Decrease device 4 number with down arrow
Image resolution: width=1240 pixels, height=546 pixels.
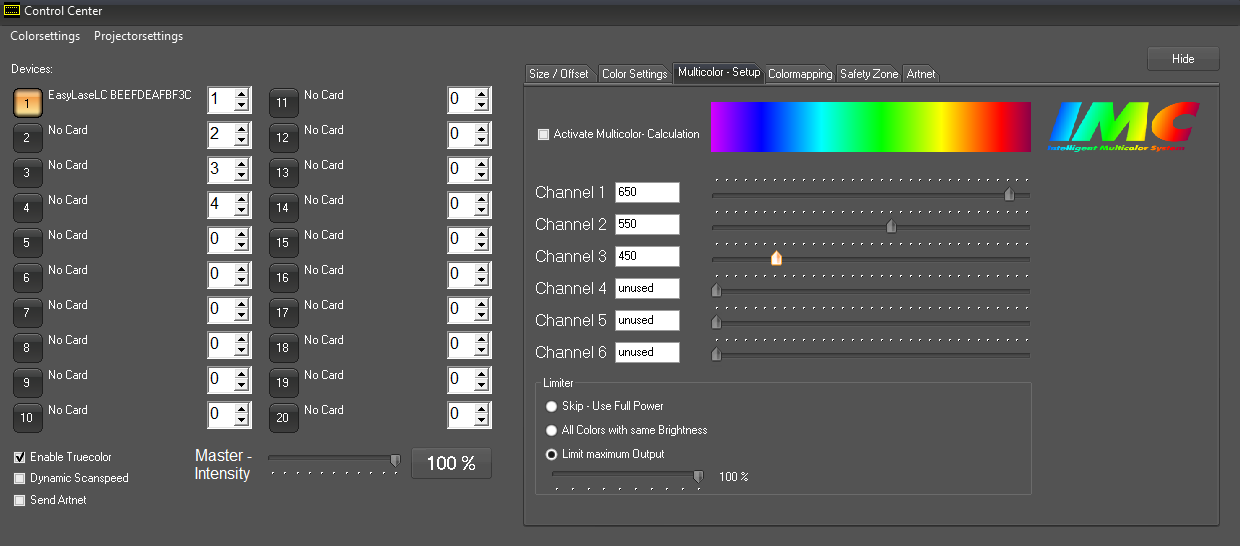(241, 211)
